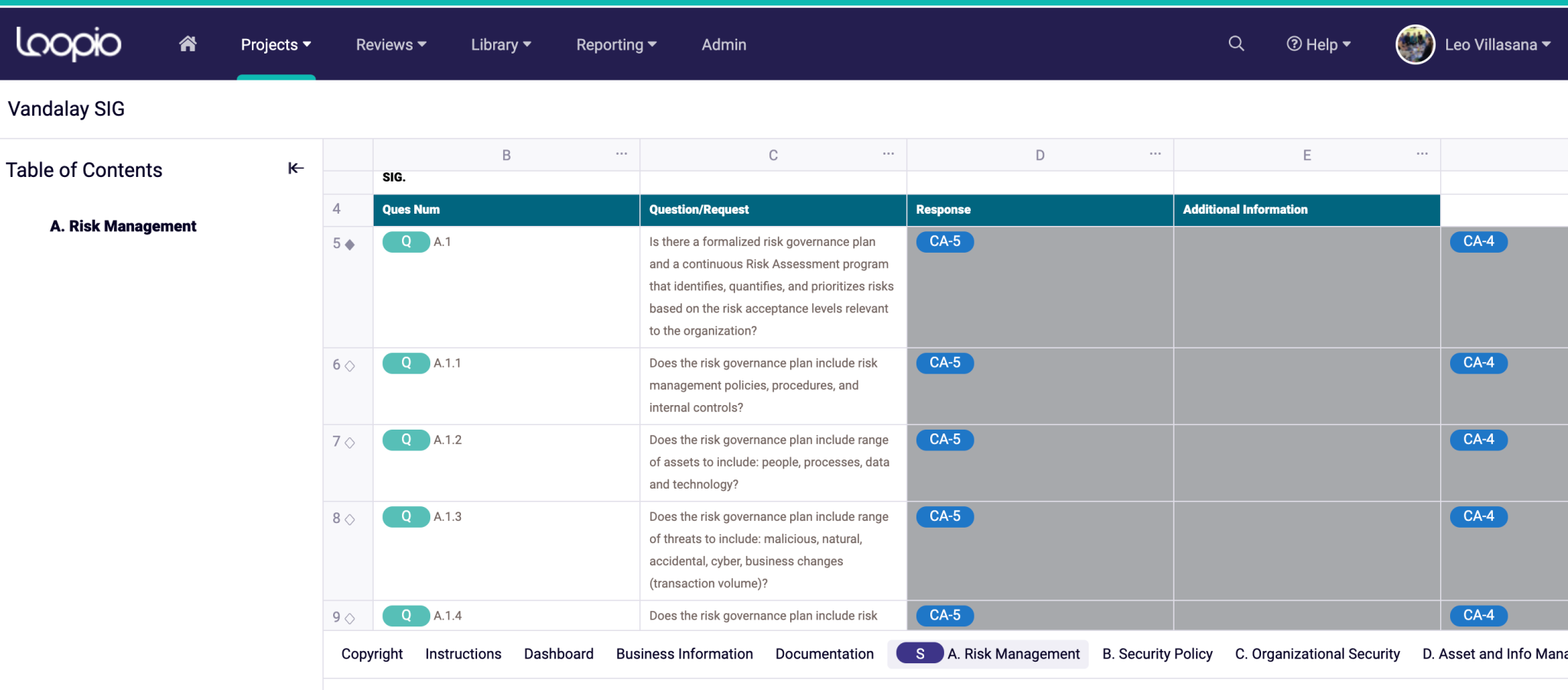Expand the Reporting dropdown menu
Image resolution: width=1568 pixels, height=690 pixels.
616,44
